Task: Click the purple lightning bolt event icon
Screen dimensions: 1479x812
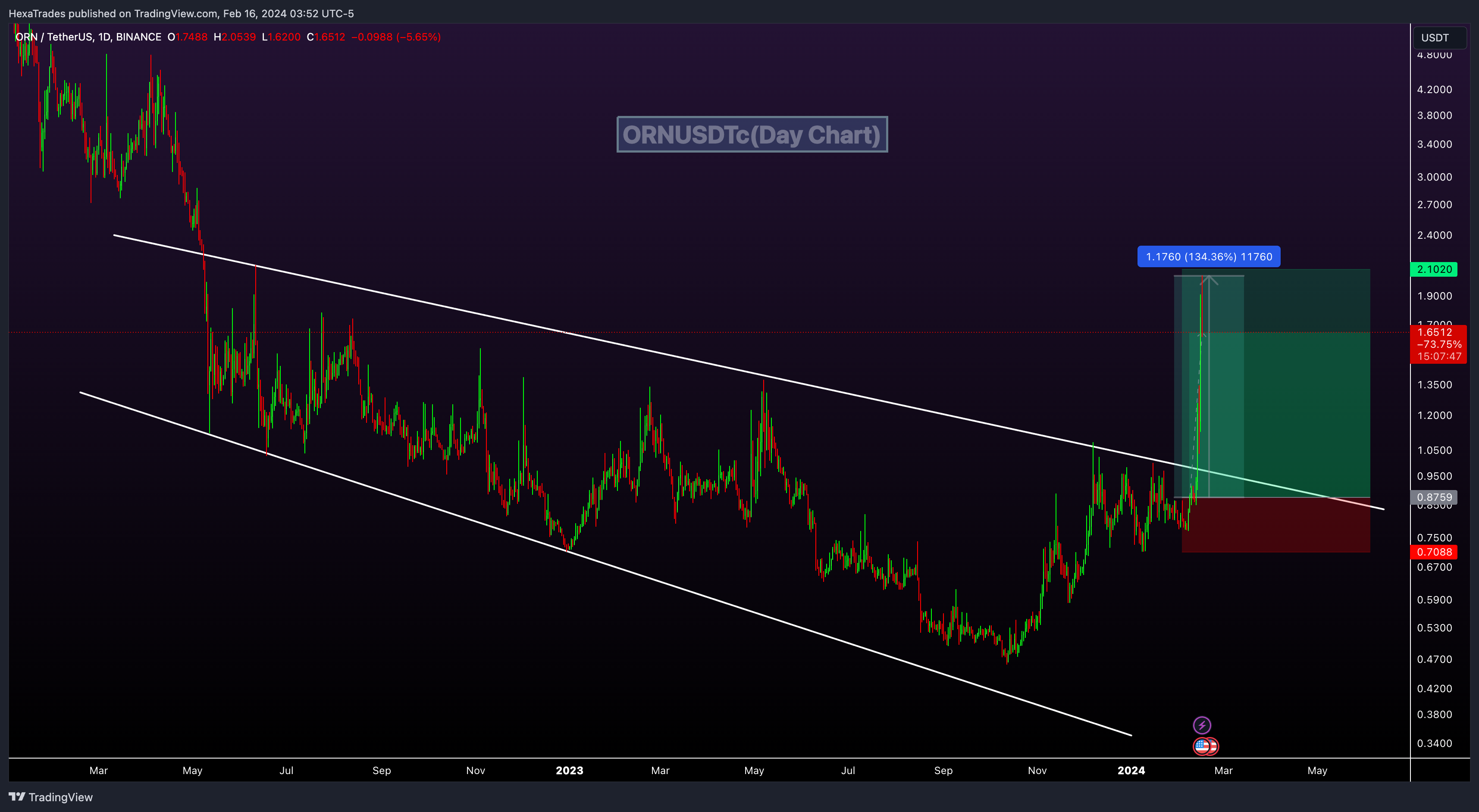Action: [x=1202, y=725]
